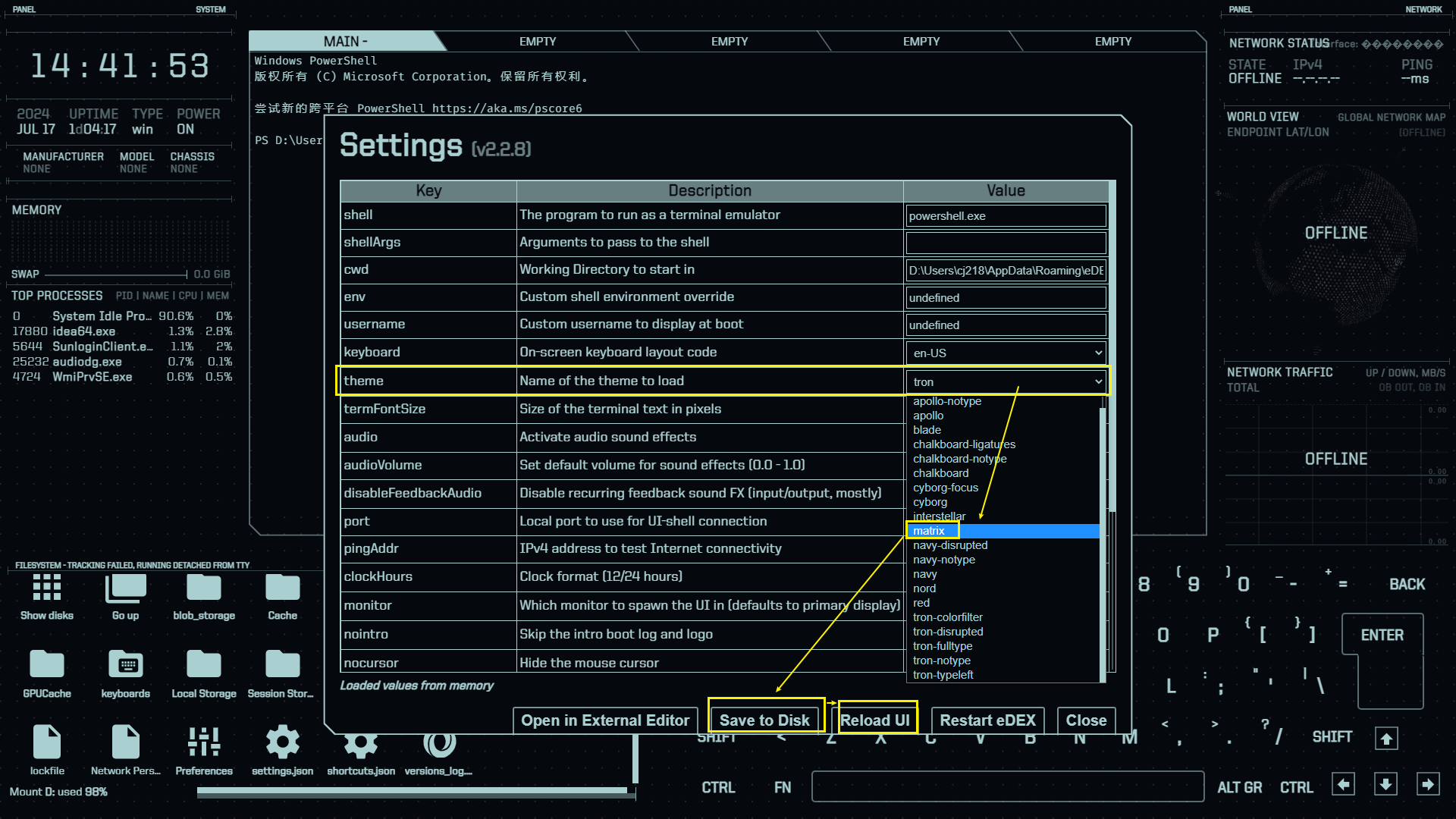Viewport: 1456px width, 819px height.
Task: Open the settings.json gear icon
Action: tap(282, 742)
